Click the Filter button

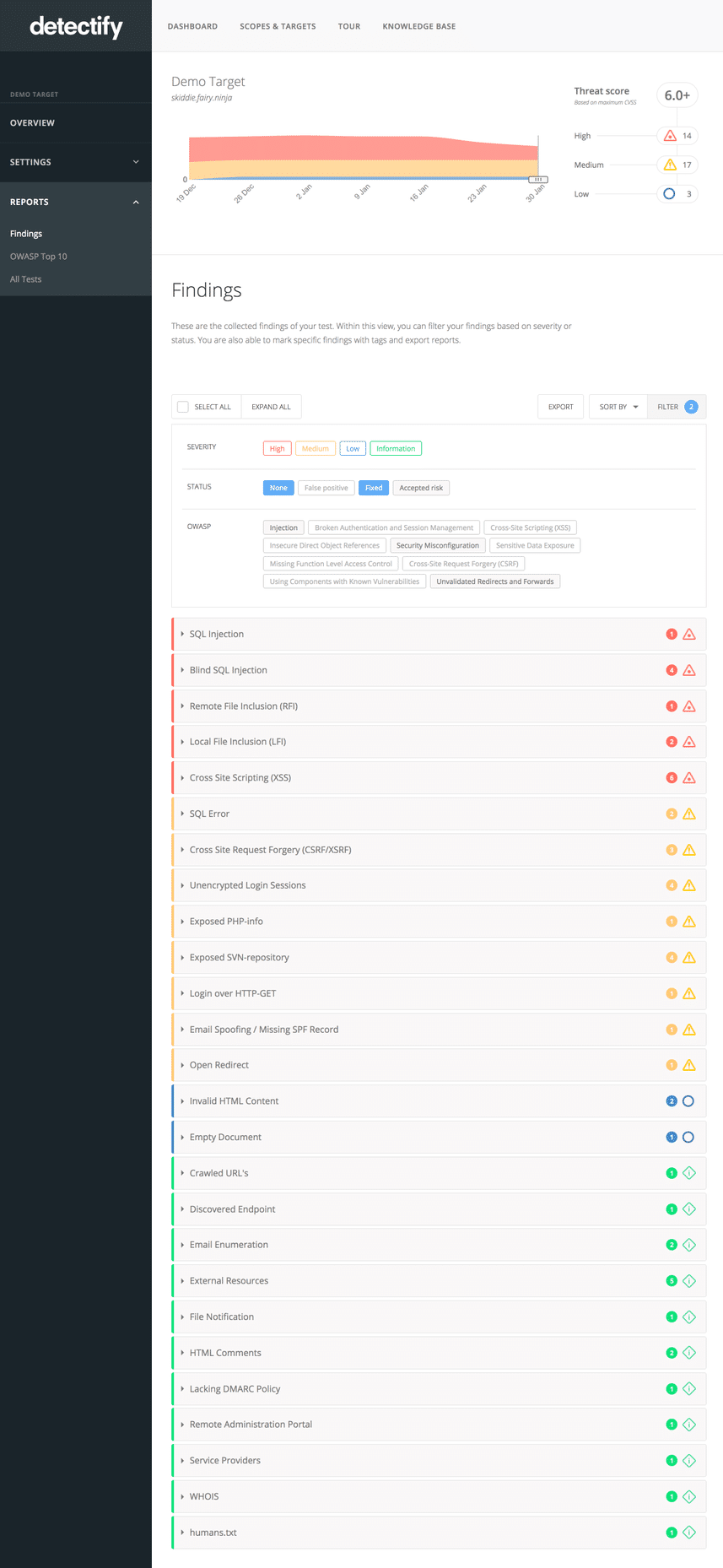[x=677, y=407]
